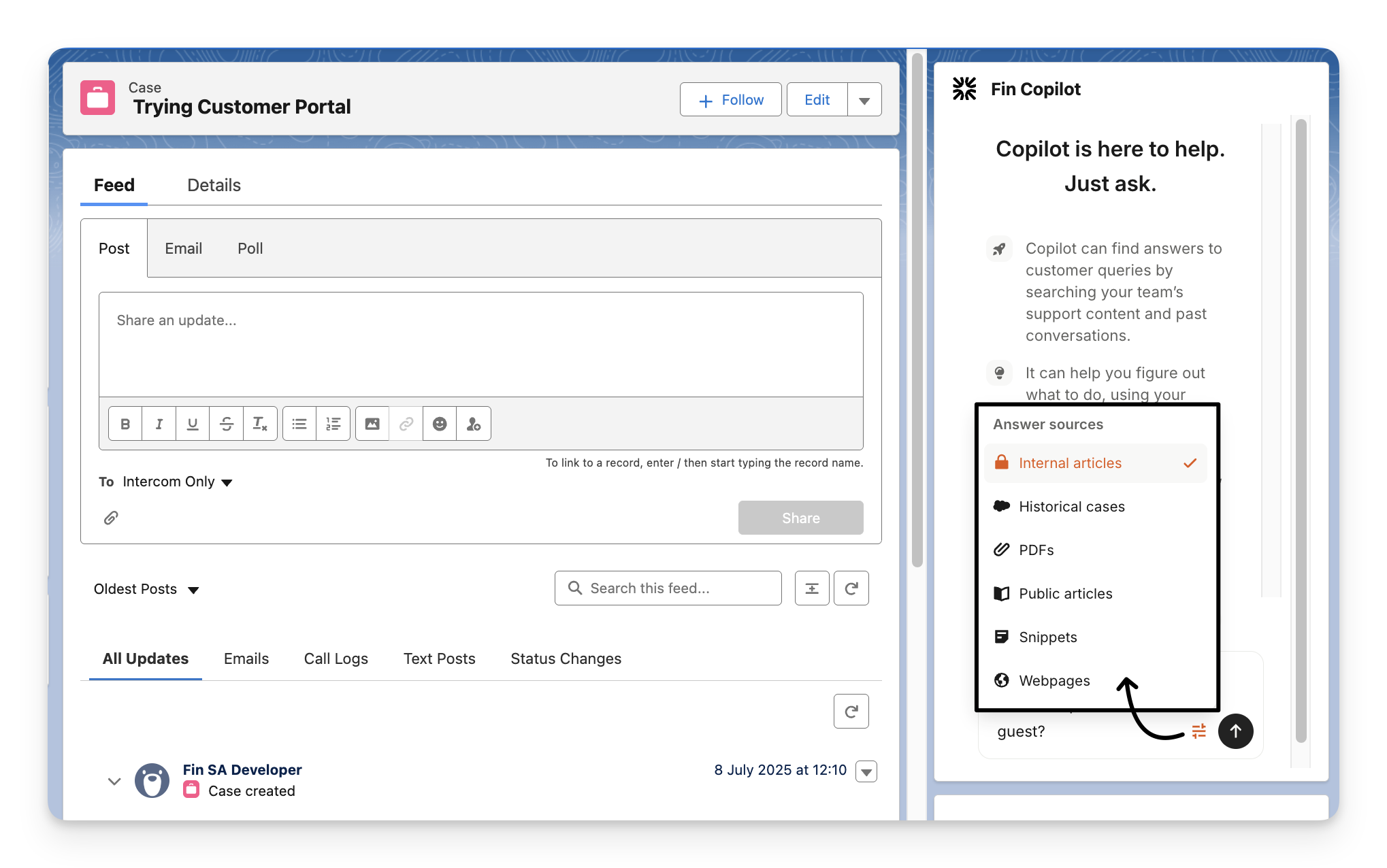Click the paperclip attach file icon
This screenshot has width=1387, height=868.
click(x=111, y=518)
